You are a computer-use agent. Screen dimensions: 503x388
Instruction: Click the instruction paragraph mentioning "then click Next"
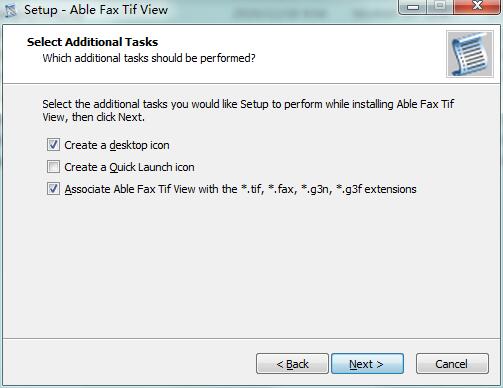pyautogui.click(x=248, y=111)
